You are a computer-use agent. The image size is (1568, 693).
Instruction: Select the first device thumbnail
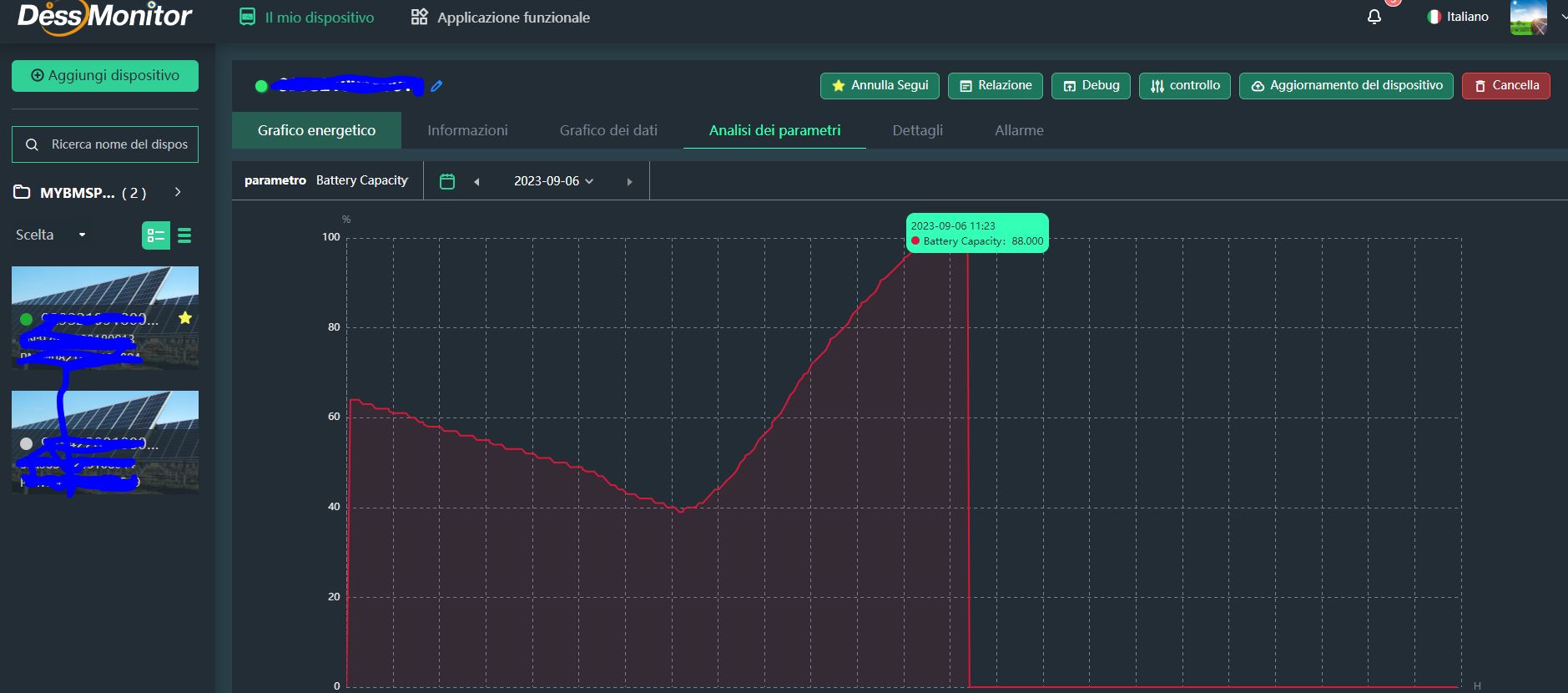point(105,317)
